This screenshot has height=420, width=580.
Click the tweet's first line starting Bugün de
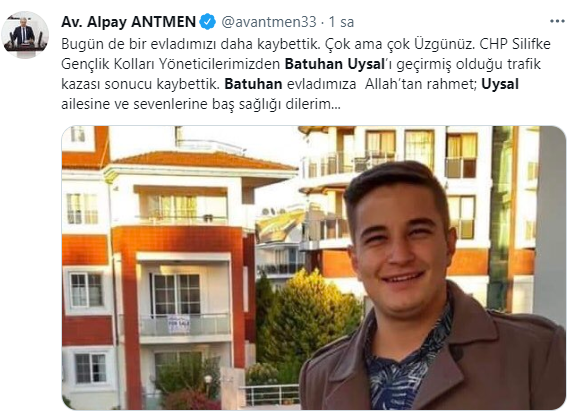(306, 44)
